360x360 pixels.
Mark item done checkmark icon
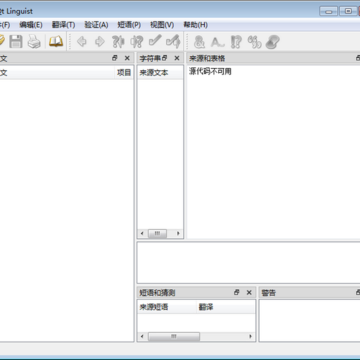(155, 41)
